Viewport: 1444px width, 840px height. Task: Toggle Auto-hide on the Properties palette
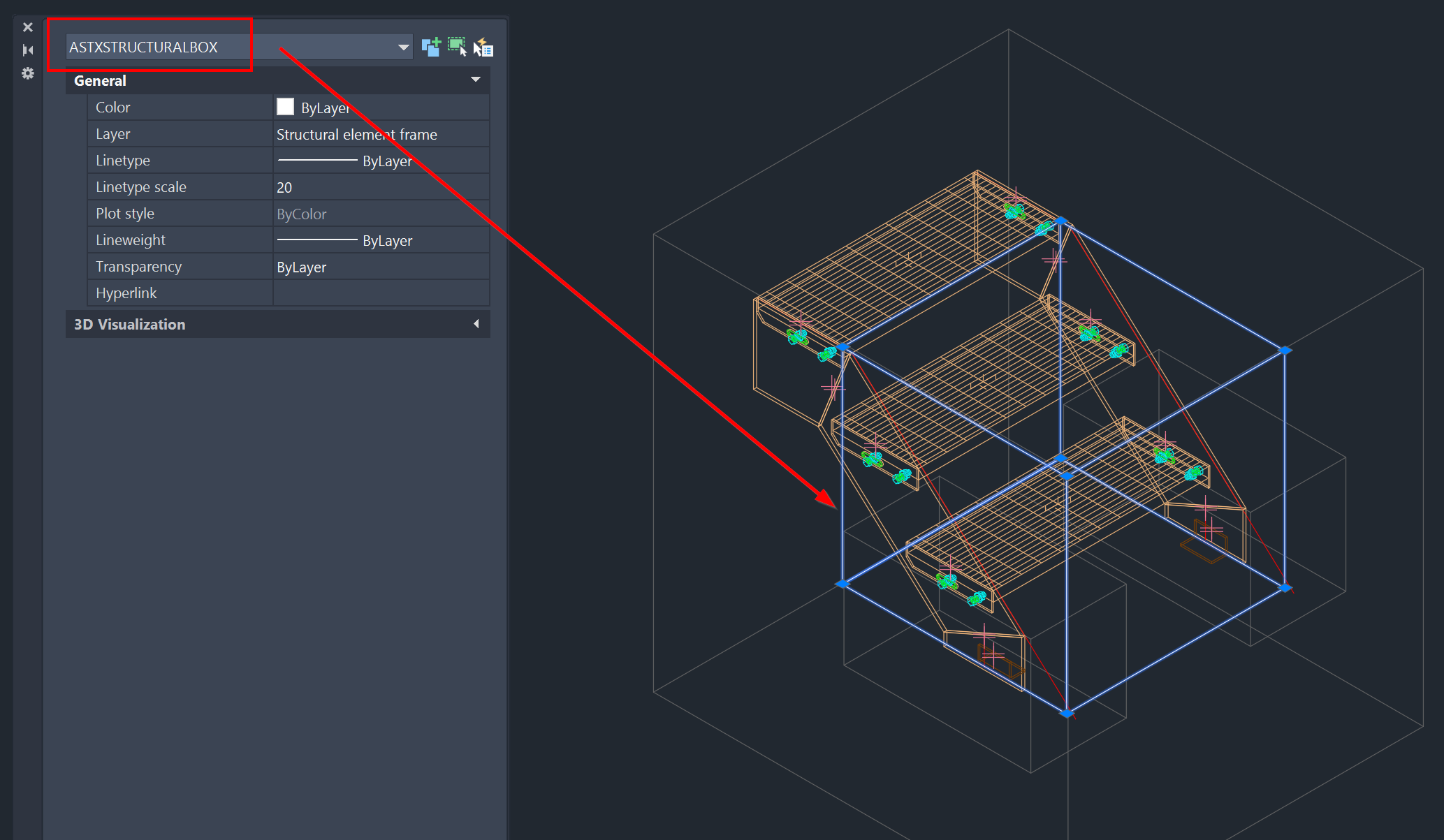[x=28, y=50]
